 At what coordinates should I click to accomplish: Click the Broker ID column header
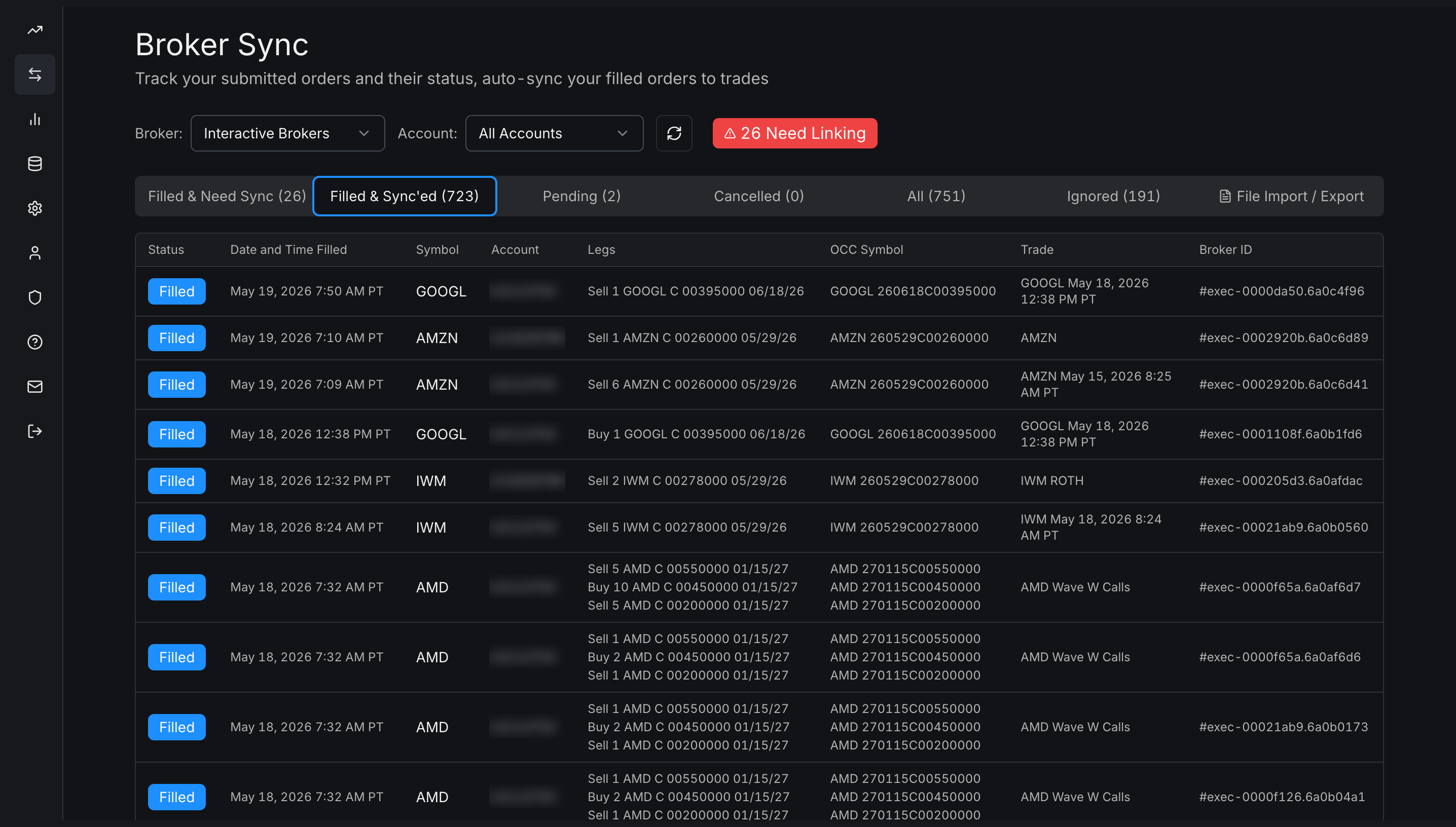click(x=1225, y=250)
